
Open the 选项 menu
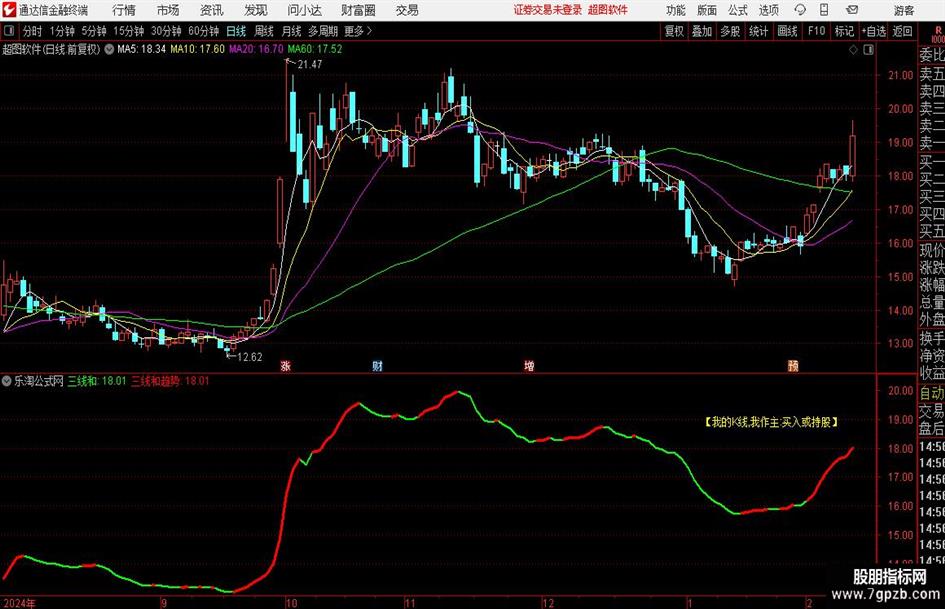[x=768, y=10]
